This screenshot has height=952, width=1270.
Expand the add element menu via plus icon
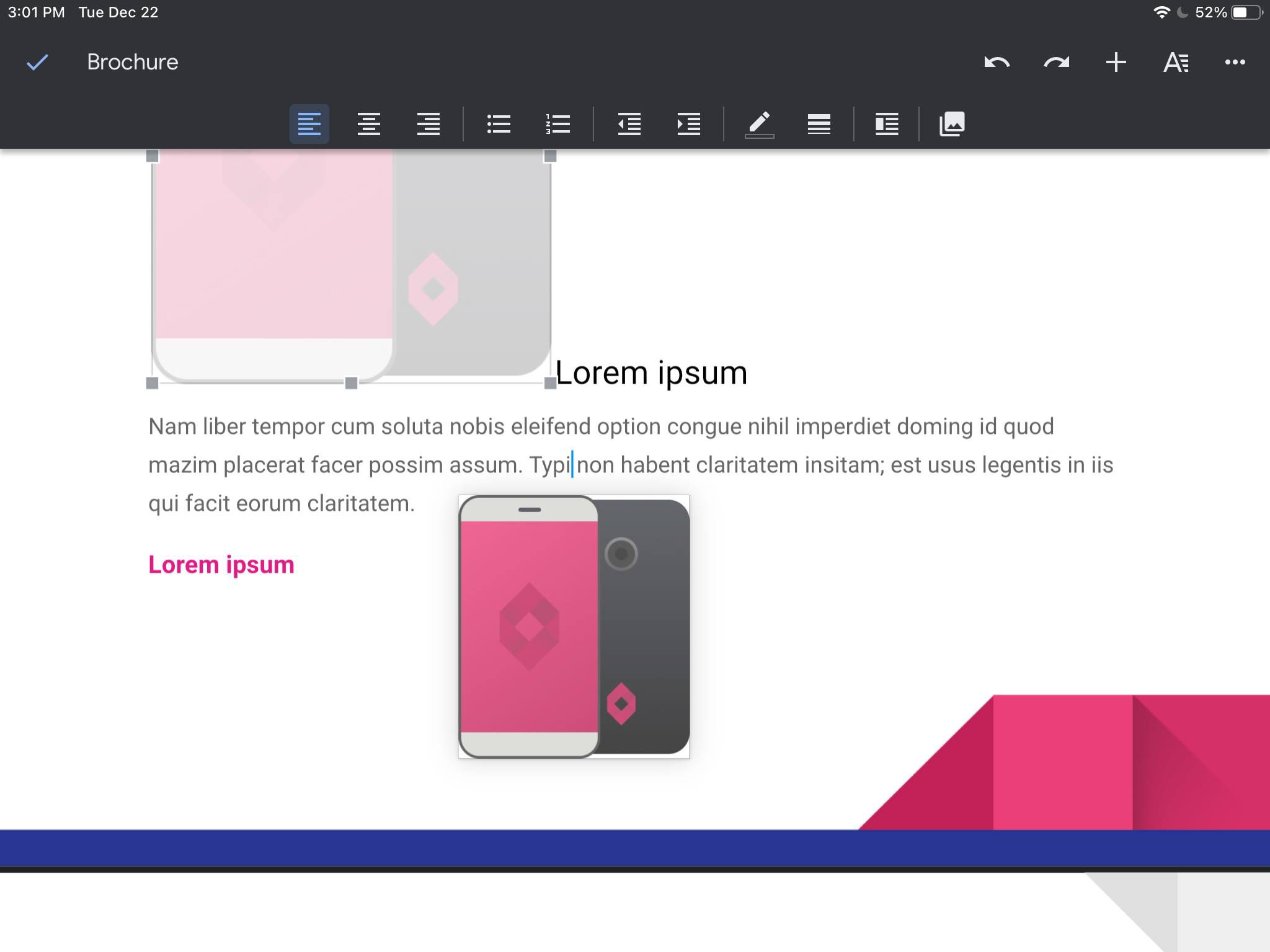tap(1116, 61)
